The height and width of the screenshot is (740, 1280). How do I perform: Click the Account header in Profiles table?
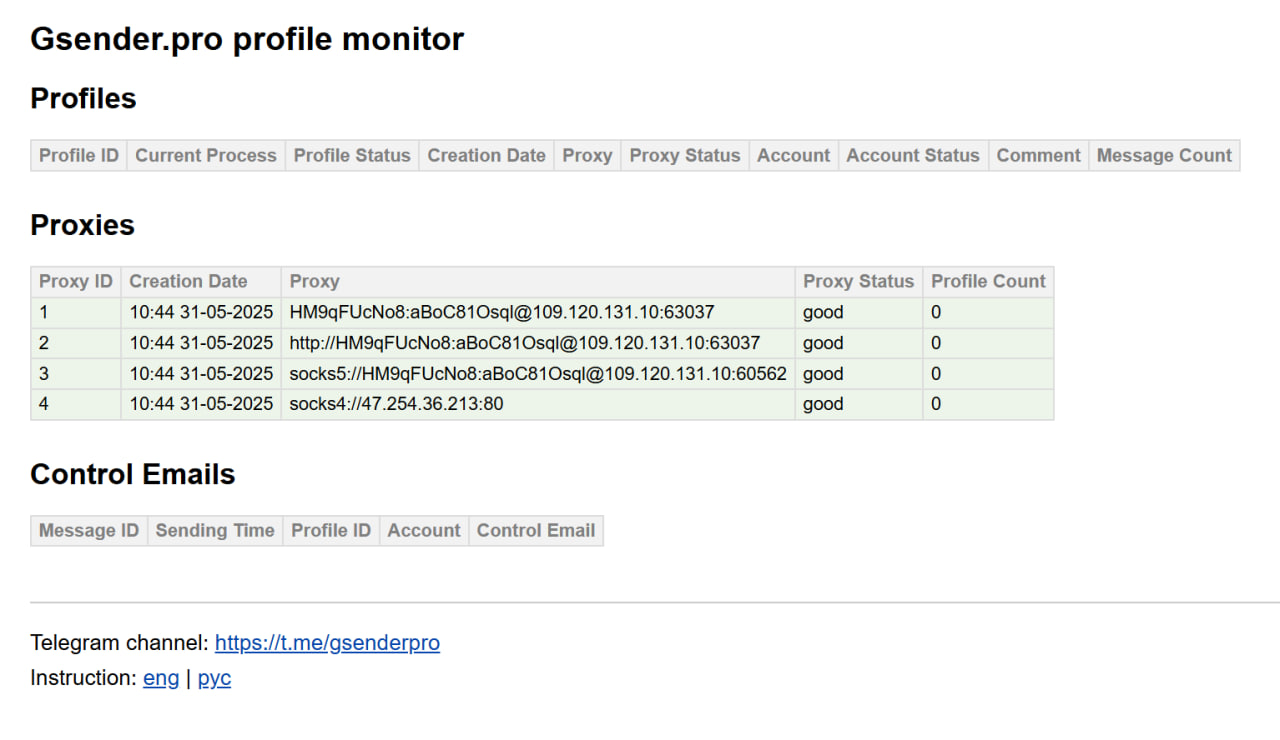794,155
